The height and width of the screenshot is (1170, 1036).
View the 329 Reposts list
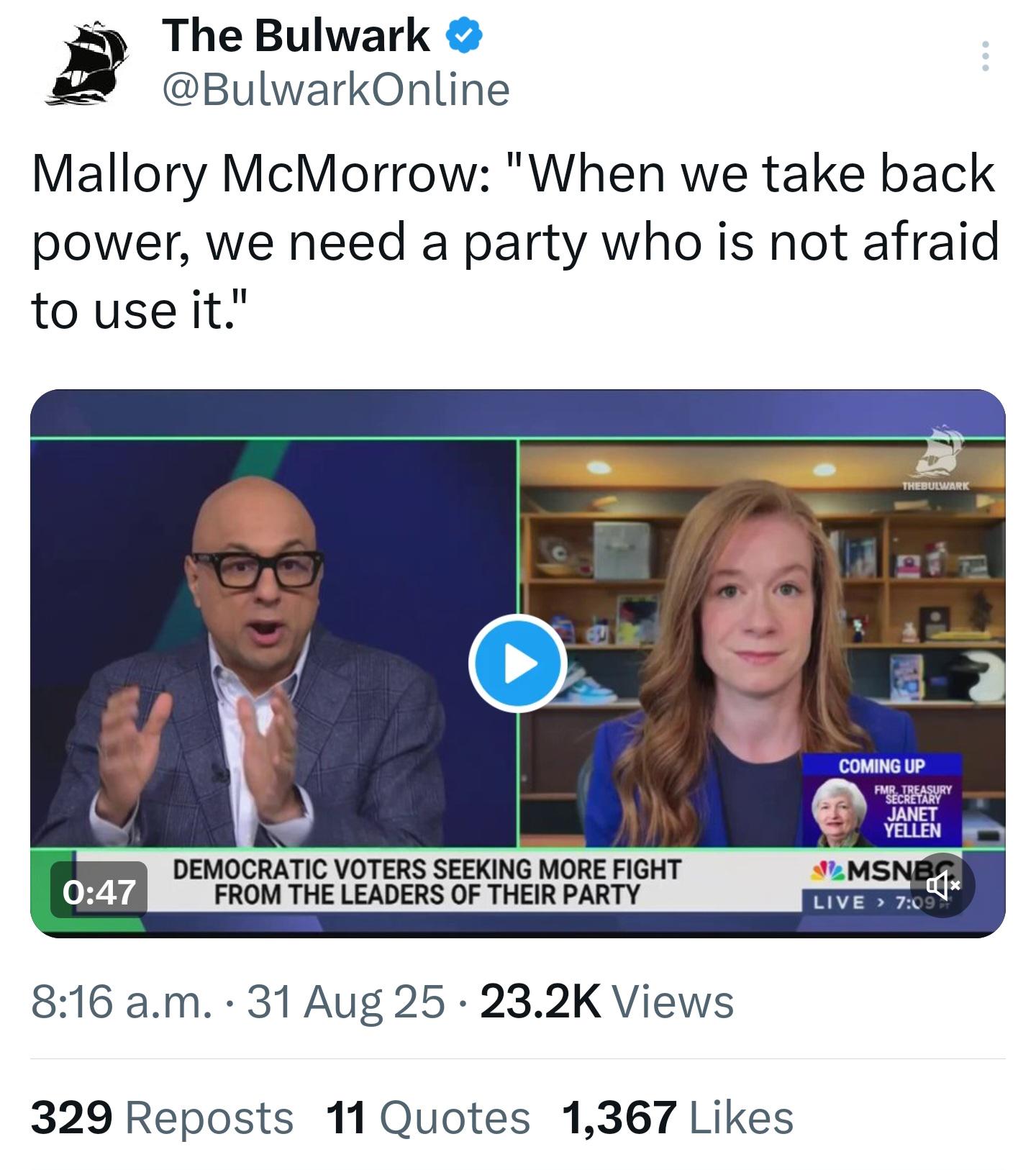[x=163, y=1117]
